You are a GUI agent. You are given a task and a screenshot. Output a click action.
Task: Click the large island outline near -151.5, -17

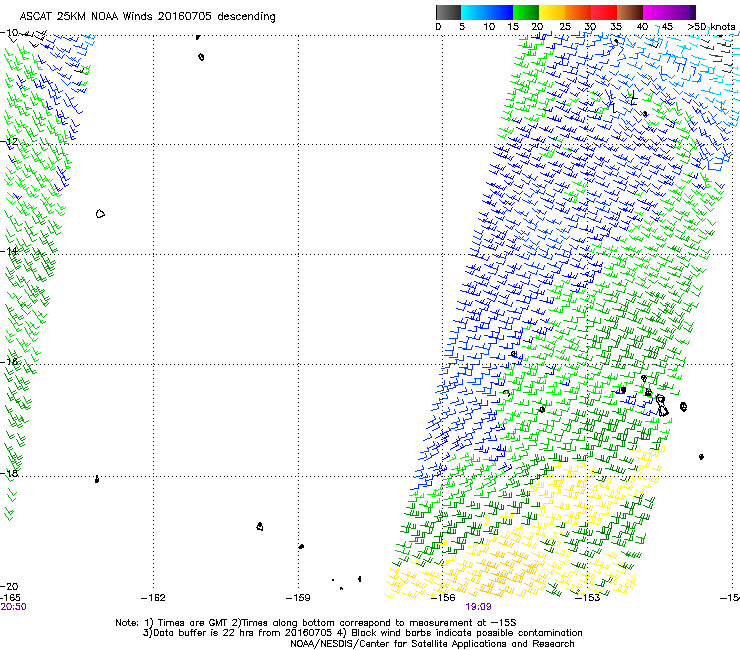pos(662,406)
